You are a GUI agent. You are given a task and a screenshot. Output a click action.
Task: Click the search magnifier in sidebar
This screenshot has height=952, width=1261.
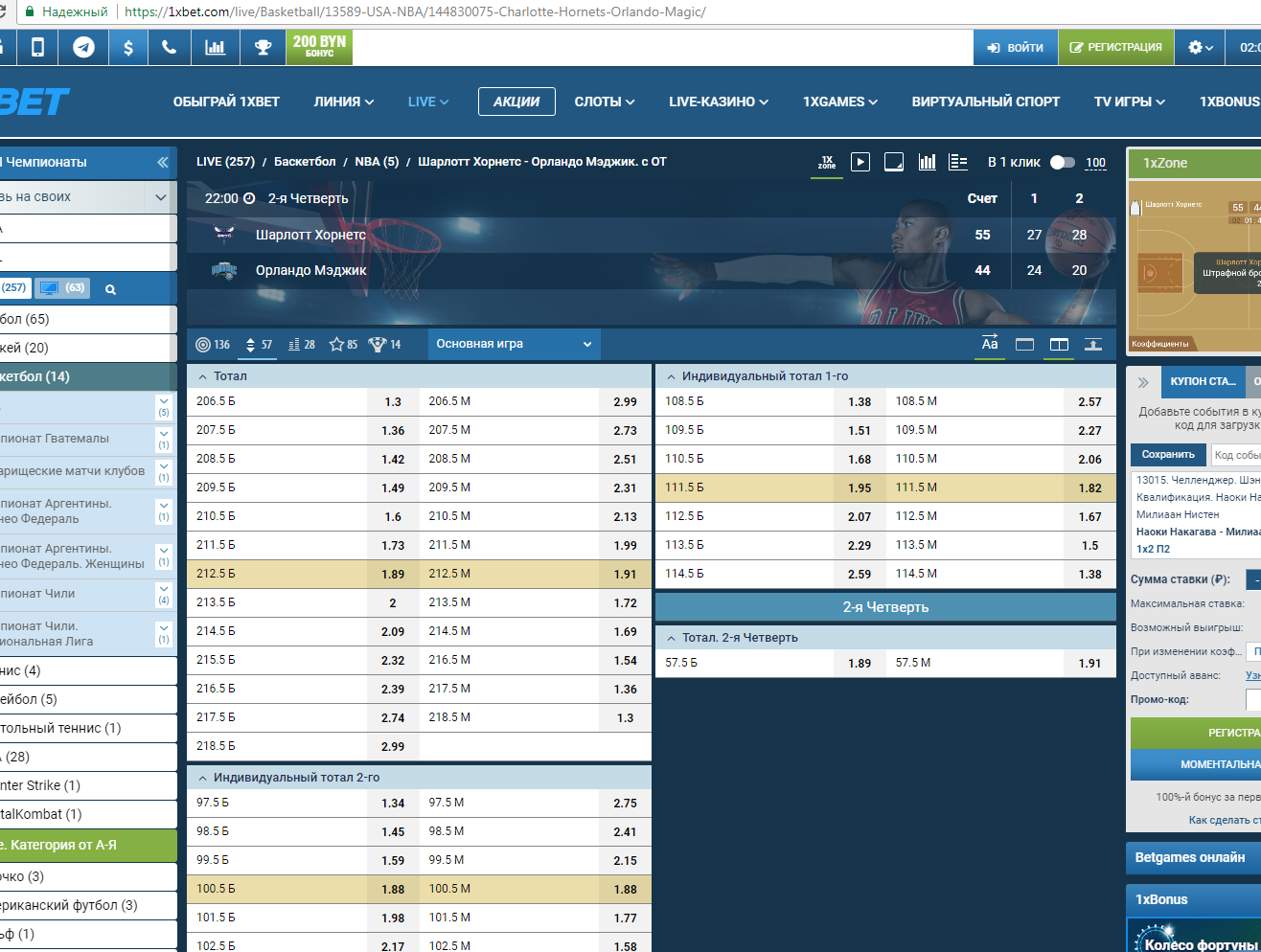[x=110, y=288]
